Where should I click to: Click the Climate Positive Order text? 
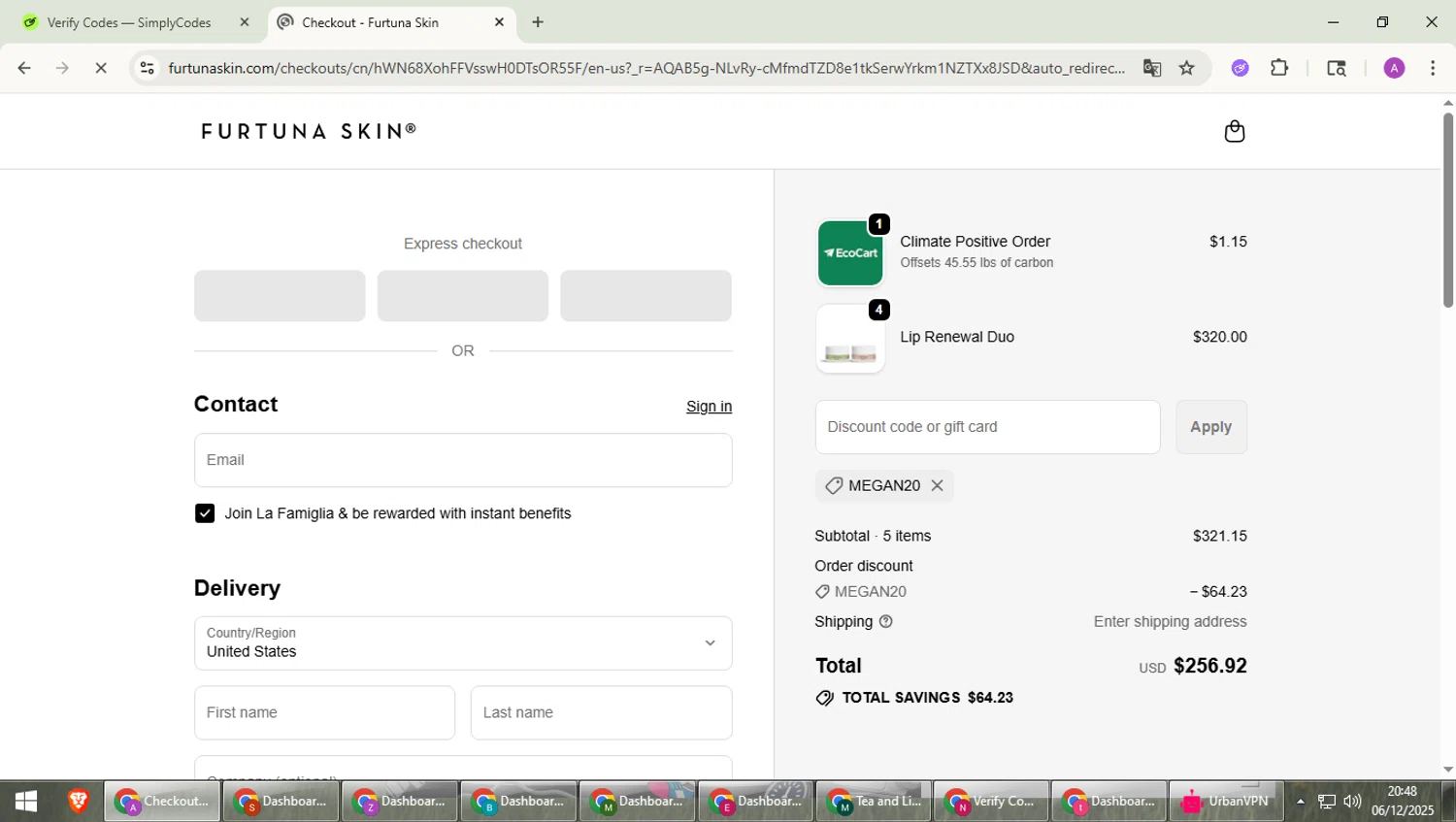coord(976,242)
